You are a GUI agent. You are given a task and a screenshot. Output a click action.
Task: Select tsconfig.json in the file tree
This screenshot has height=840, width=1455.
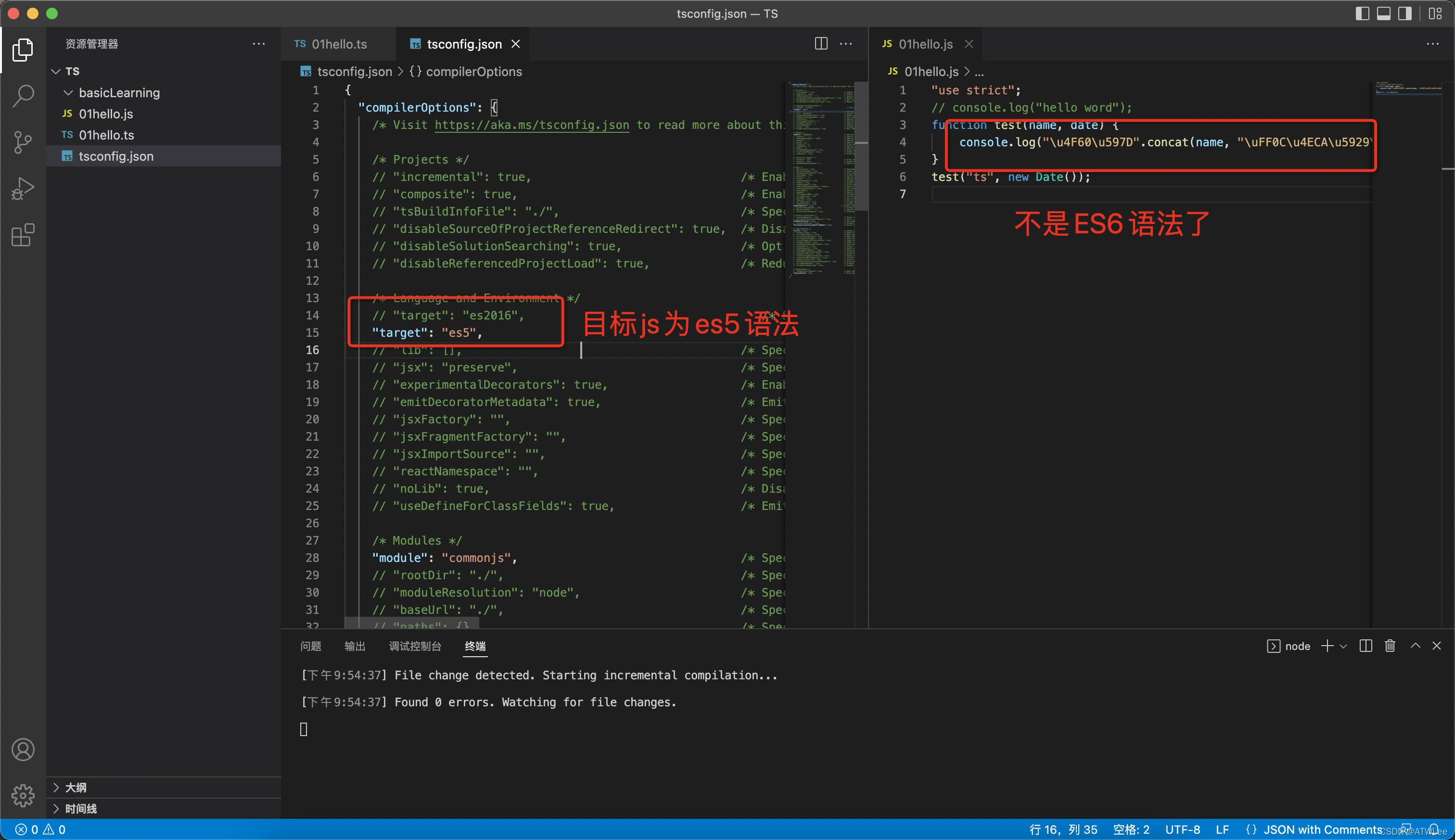163,156
